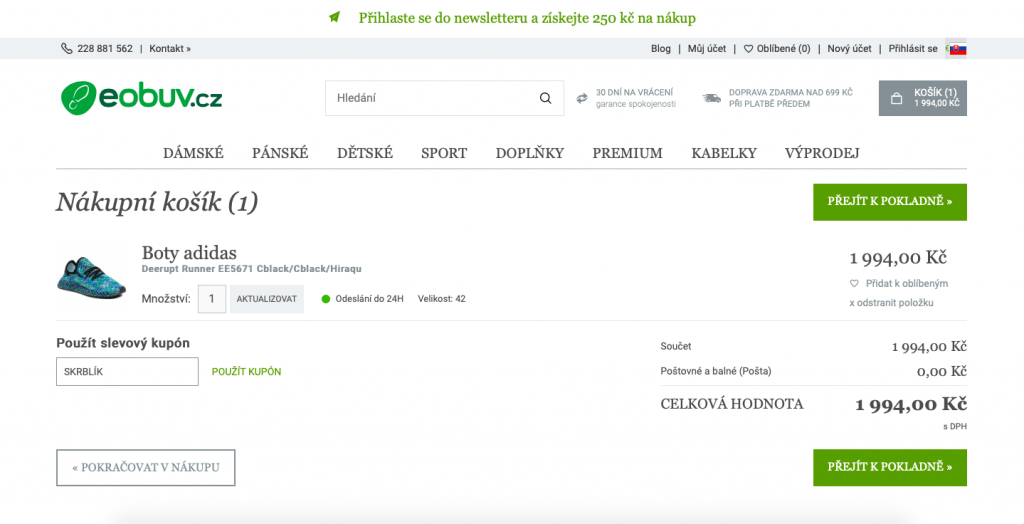The image size is (1024, 524).
Task: Open the VÝPRODEJ menu category
Action: point(822,154)
